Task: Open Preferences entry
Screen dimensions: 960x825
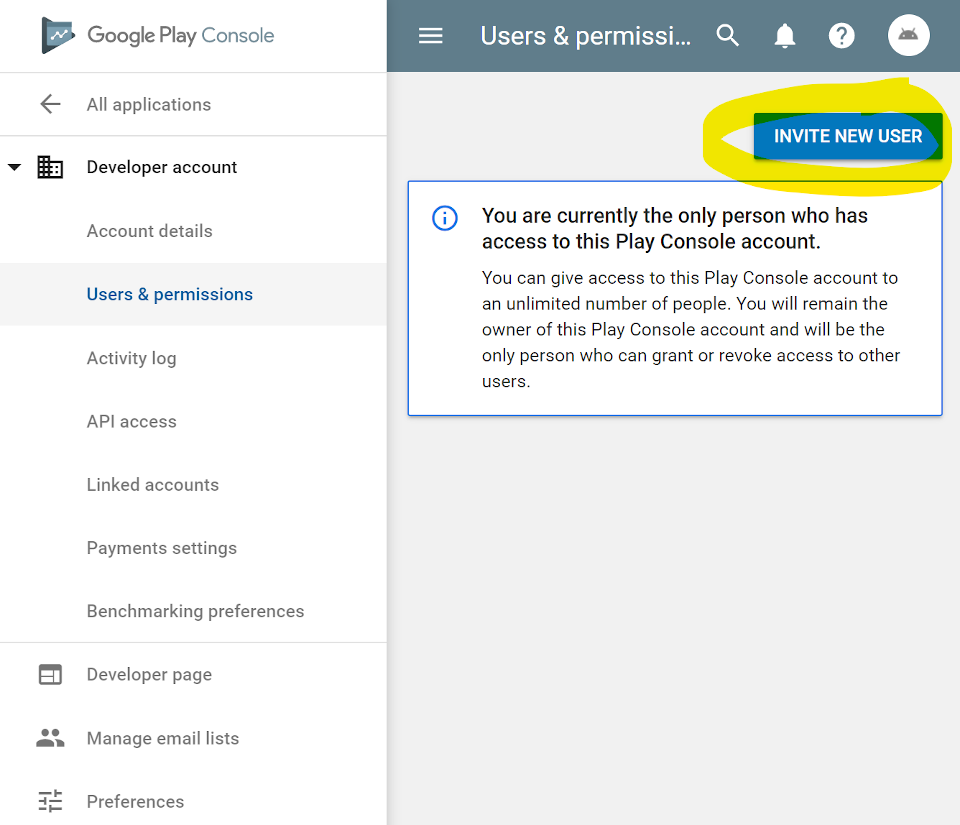Action: pos(135,802)
